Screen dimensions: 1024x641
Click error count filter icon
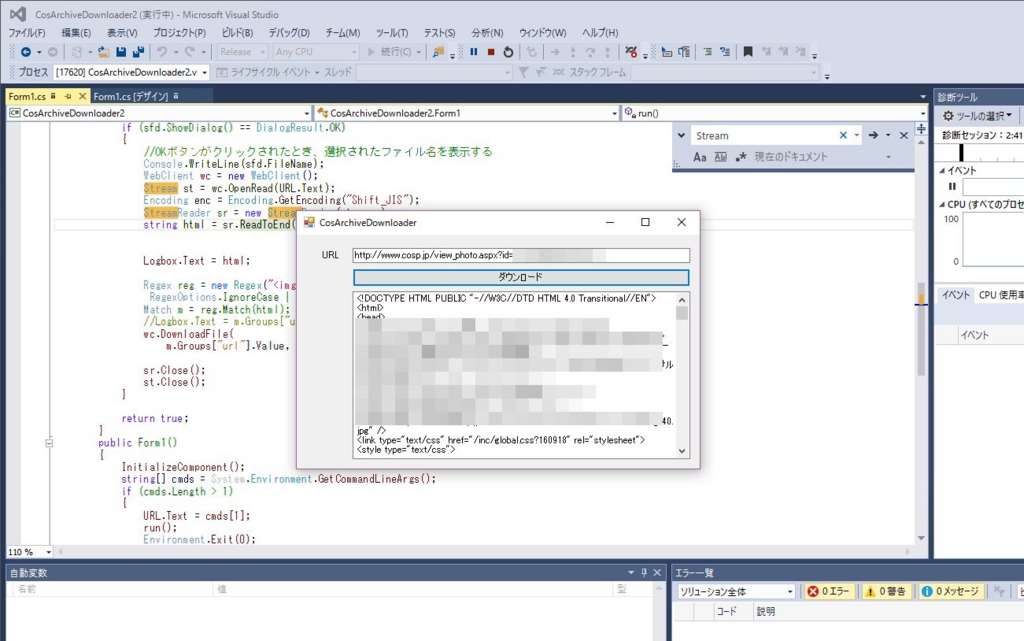pyautogui.click(x=813, y=591)
